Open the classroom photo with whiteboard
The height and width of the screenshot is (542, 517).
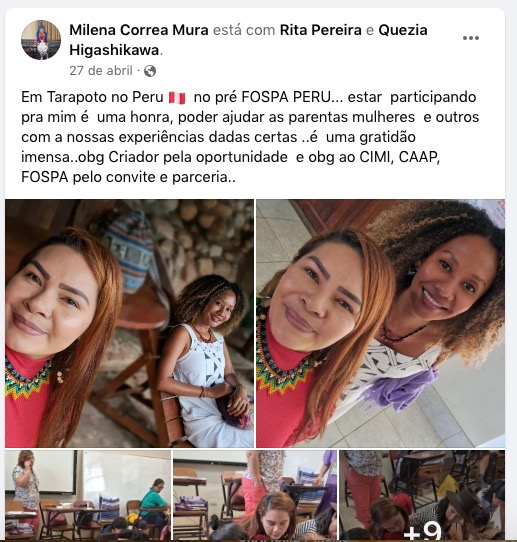click(88, 495)
